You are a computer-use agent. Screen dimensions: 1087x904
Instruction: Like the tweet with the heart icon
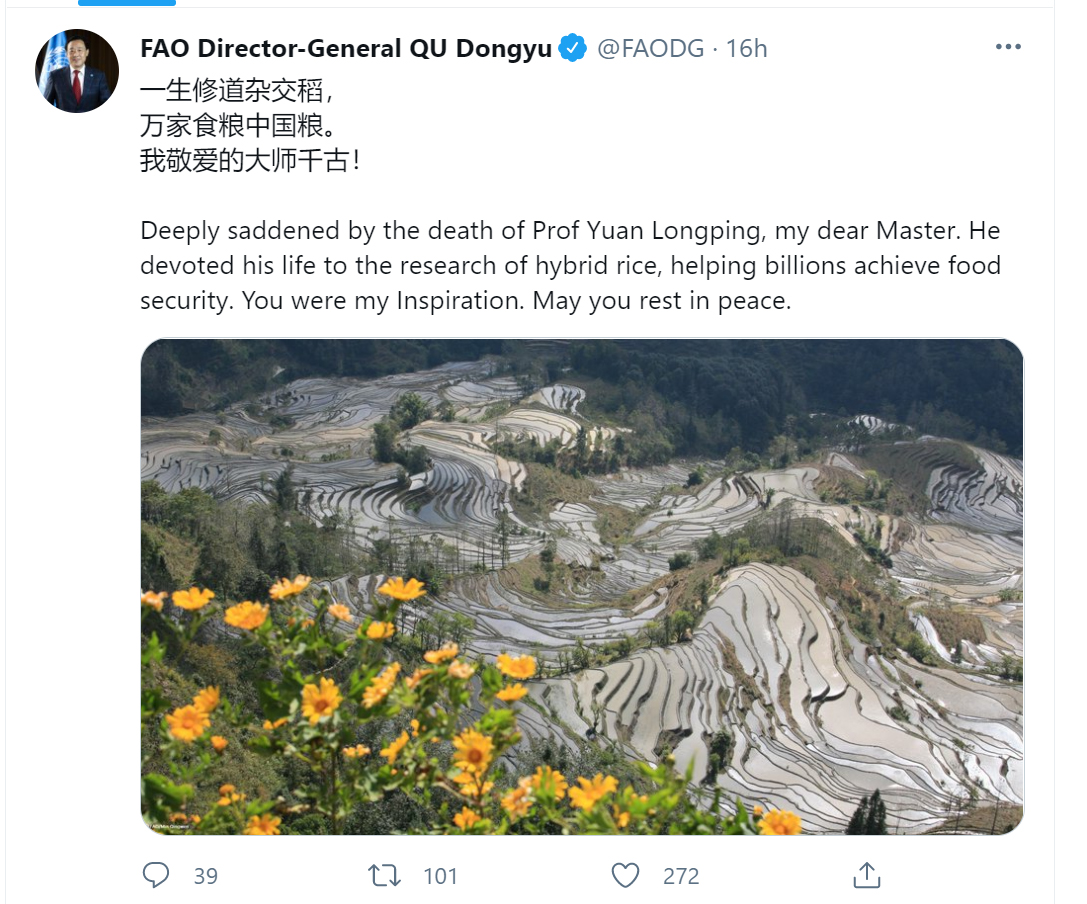pos(625,876)
